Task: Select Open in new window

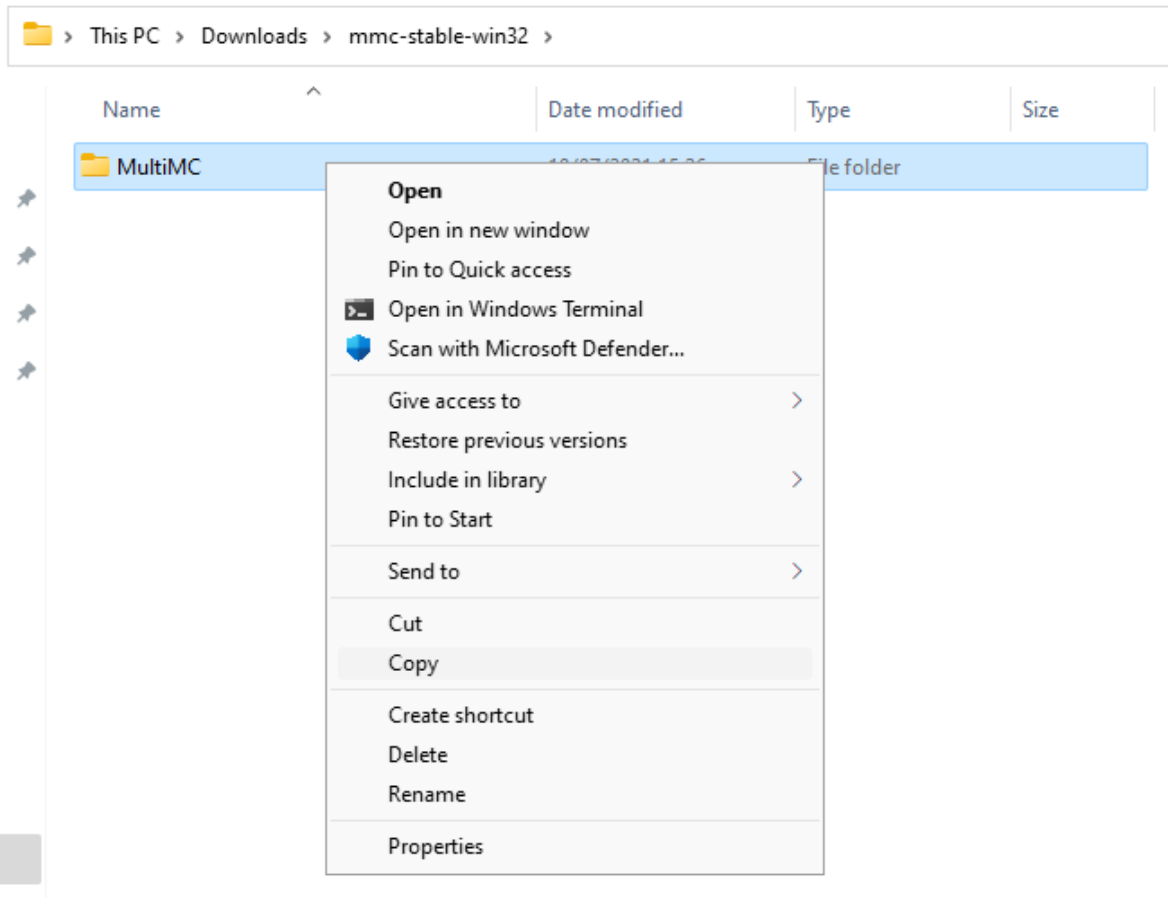Action: (x=488, y=230)
